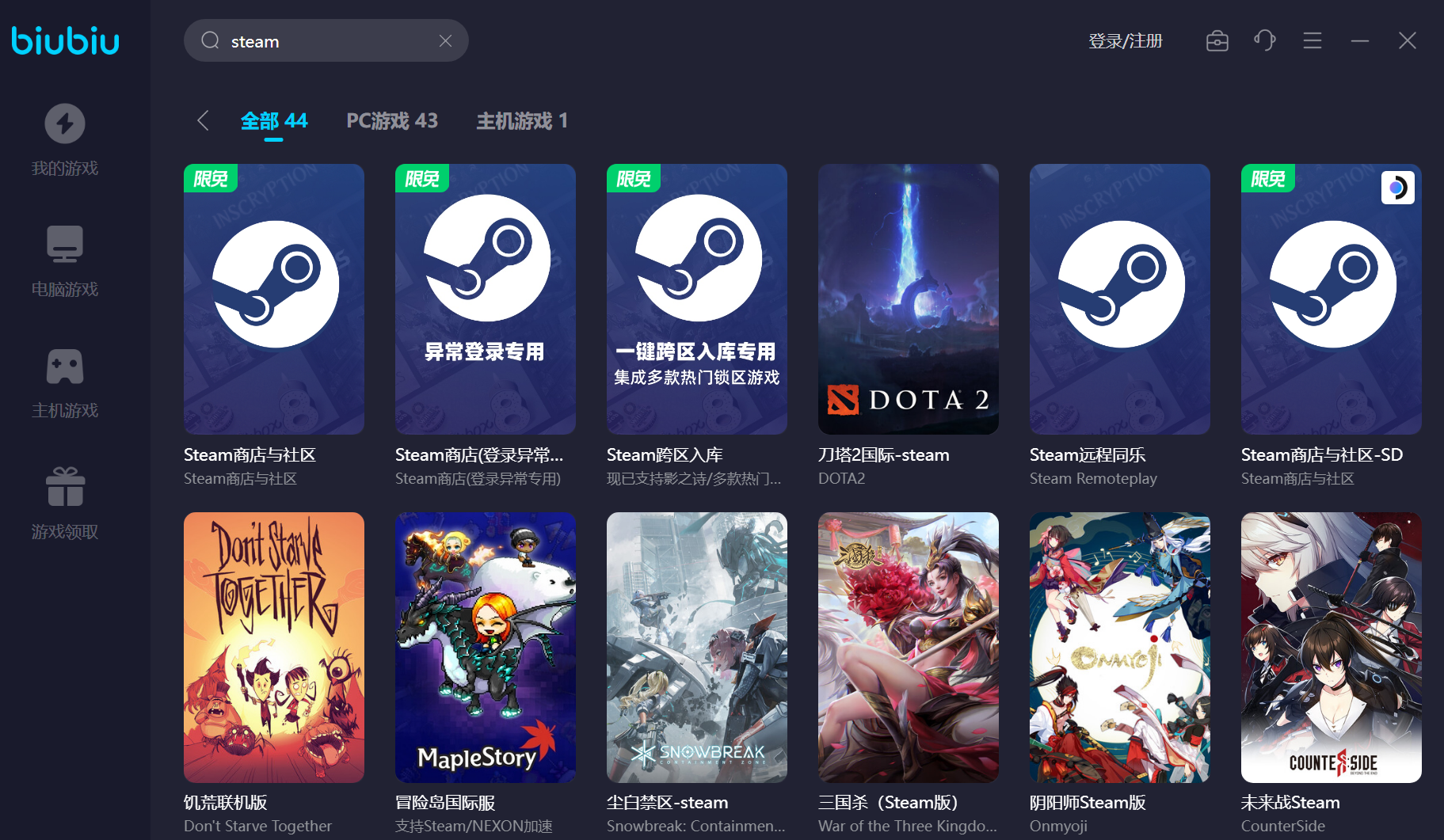Open the CounterSide cover

pyautogui.click(x=1332, y=648)
